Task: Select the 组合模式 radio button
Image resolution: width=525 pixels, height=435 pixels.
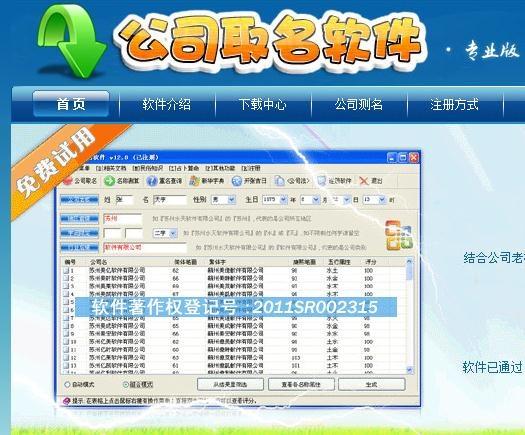Action: 126,384
